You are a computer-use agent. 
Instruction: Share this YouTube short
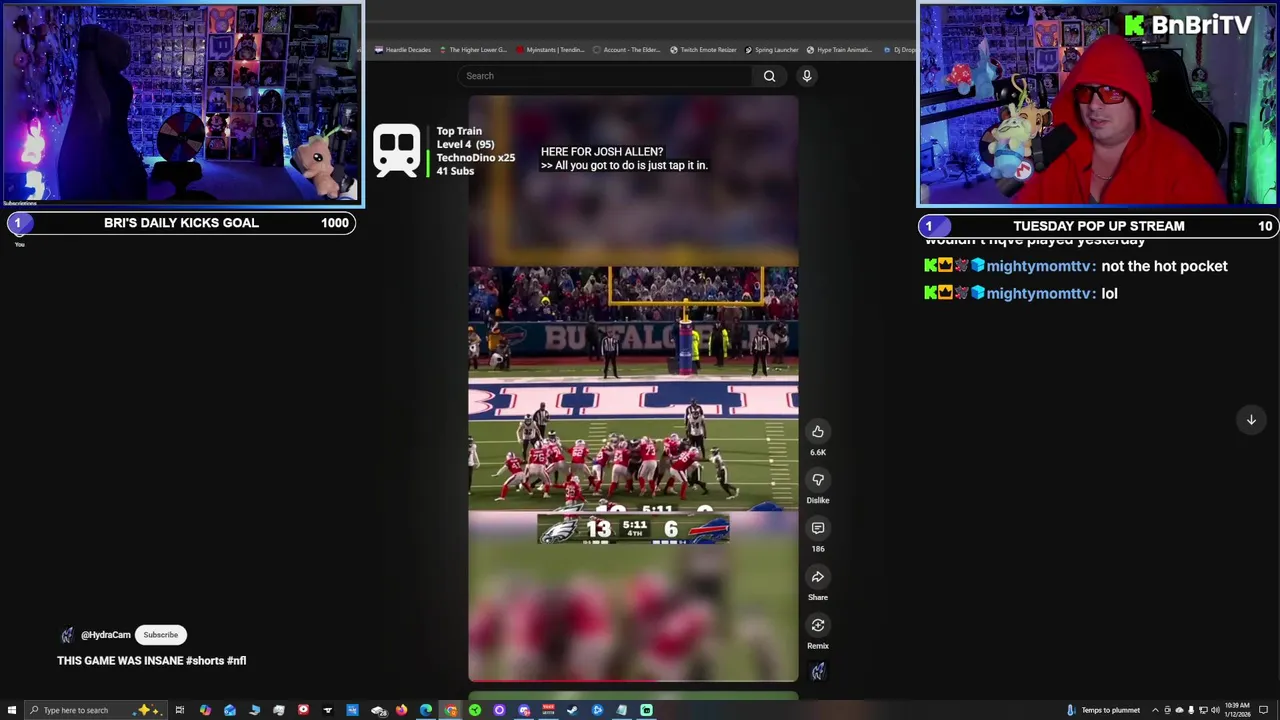[x=818, y=577]
